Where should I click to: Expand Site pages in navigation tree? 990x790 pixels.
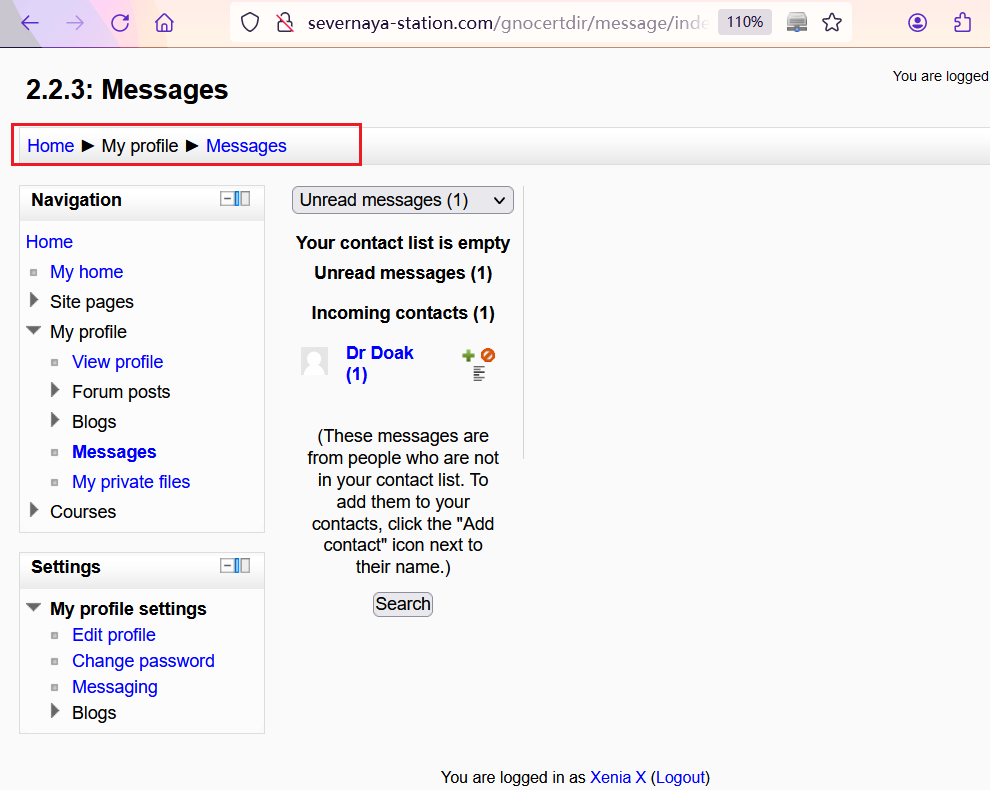tap(35, 301)
